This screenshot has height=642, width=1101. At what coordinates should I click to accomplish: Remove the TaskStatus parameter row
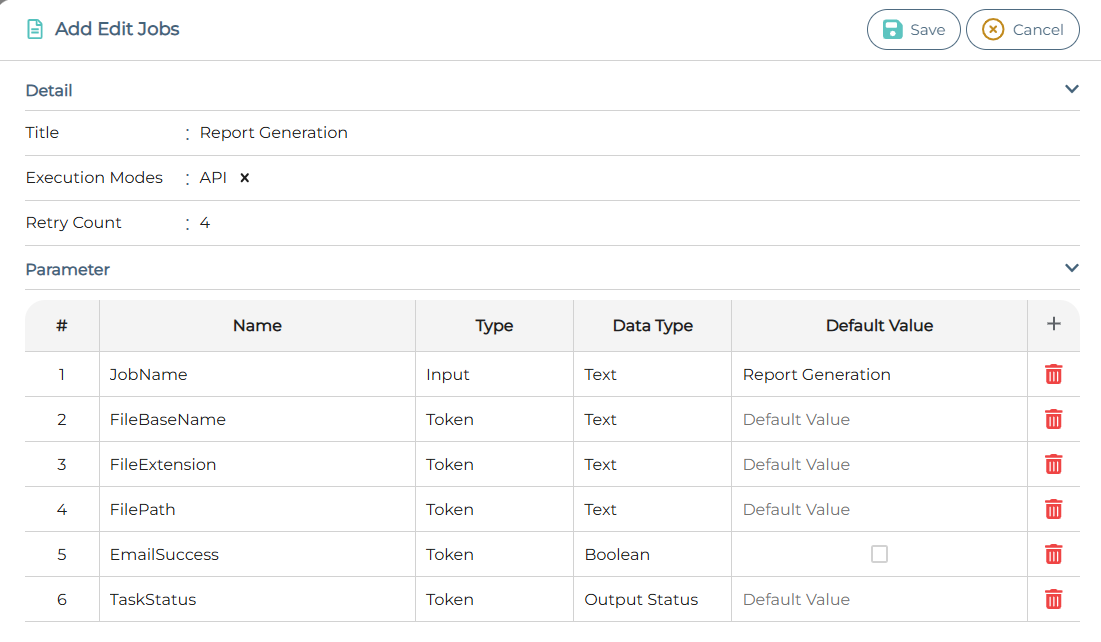pyautogui.click(x=1053, y=599)
